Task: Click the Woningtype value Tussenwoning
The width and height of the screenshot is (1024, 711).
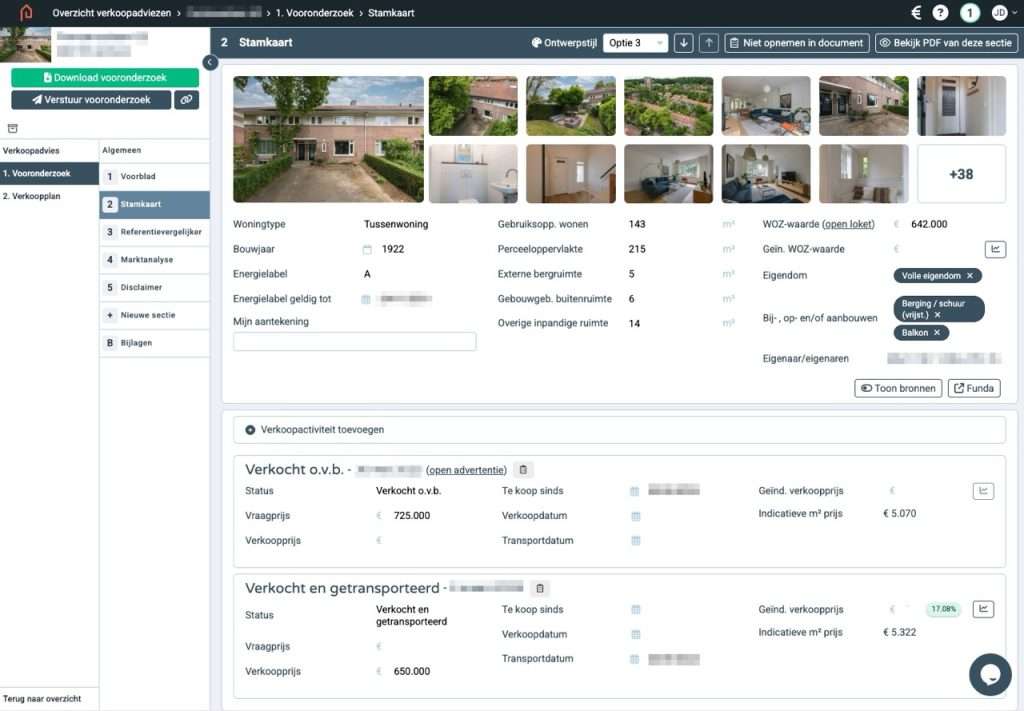Action: pyautogui.click(x=396, y=224)
